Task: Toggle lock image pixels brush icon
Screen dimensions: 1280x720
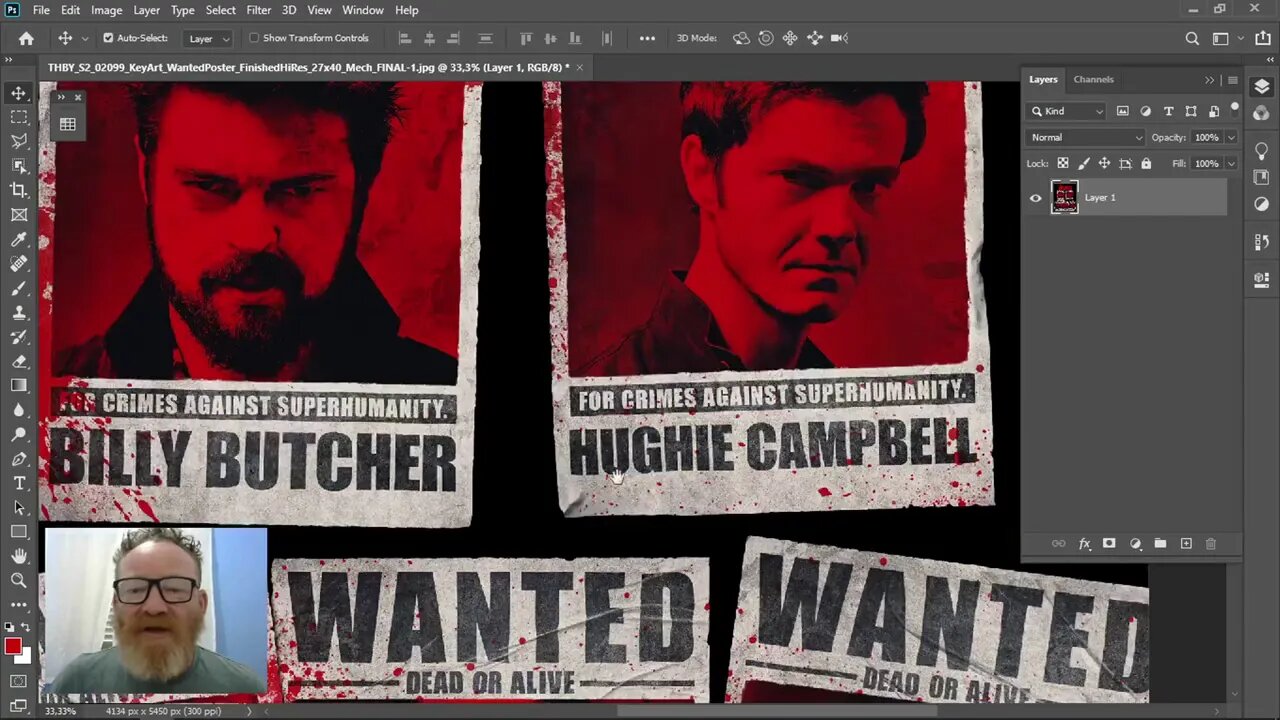Action: (1084, 163)
